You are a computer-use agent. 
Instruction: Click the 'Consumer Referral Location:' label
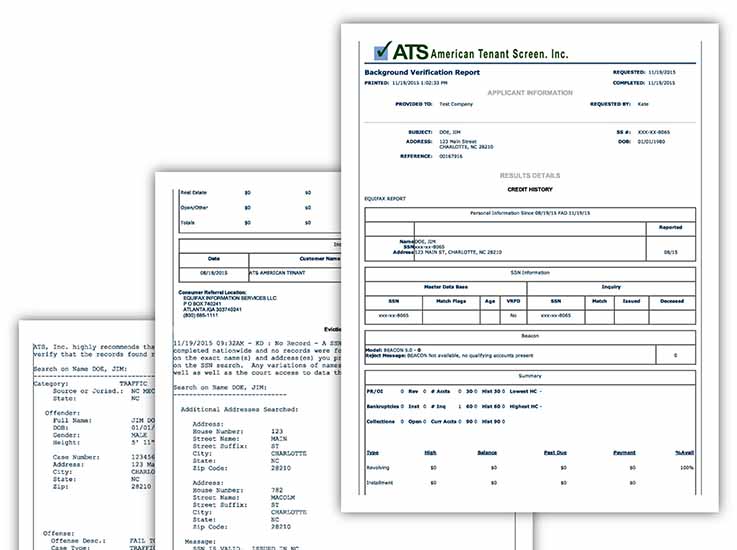pos(212,292)
